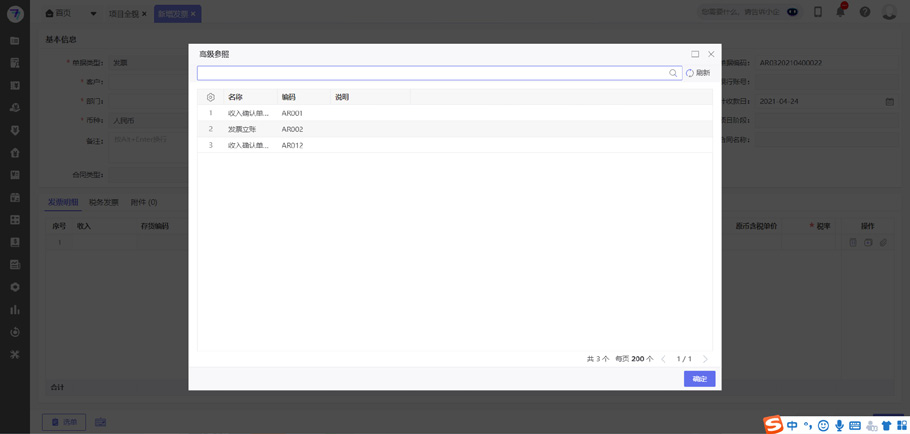Select the row with code AR012
The image size is (910, 434).
[x=291, y=145]
